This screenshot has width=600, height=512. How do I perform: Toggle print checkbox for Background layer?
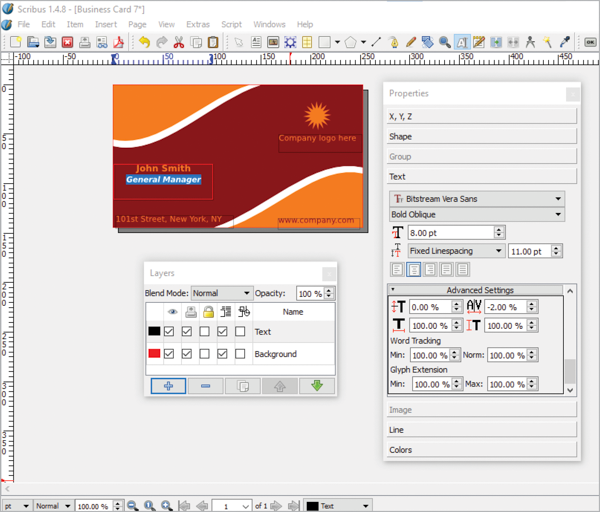[x=187, y=354]
